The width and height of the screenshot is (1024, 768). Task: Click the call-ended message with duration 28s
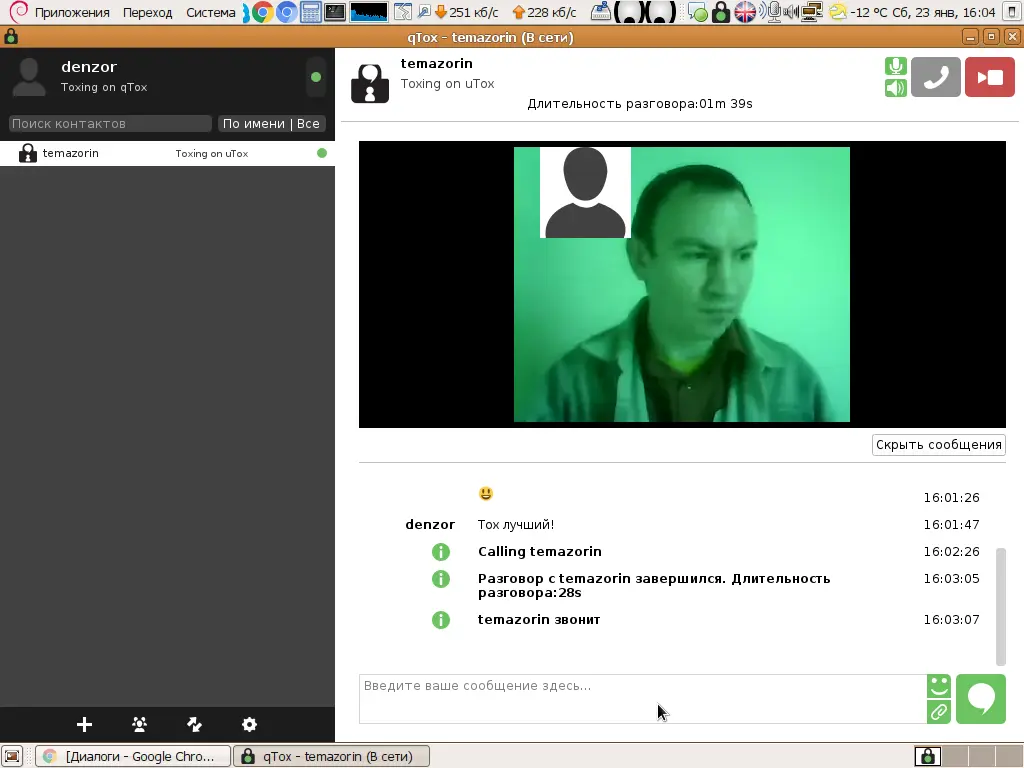coord(654,585)
